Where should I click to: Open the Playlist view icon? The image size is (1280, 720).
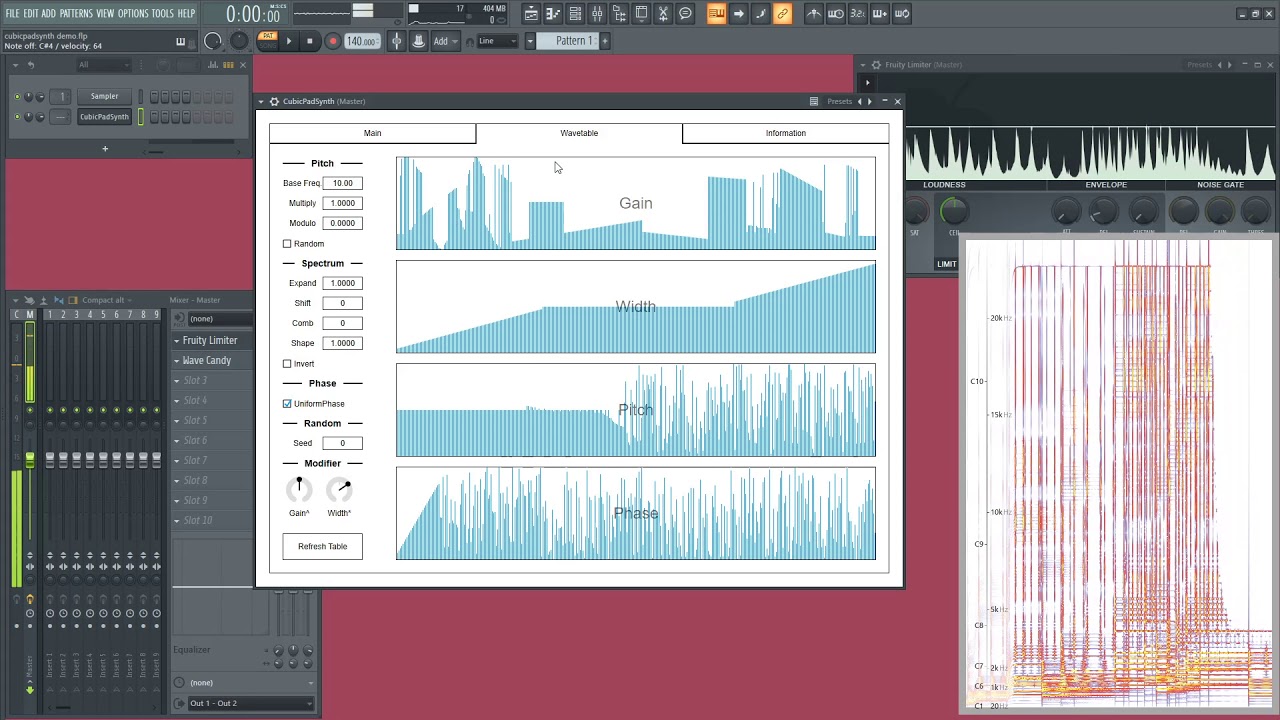point(531,14)
